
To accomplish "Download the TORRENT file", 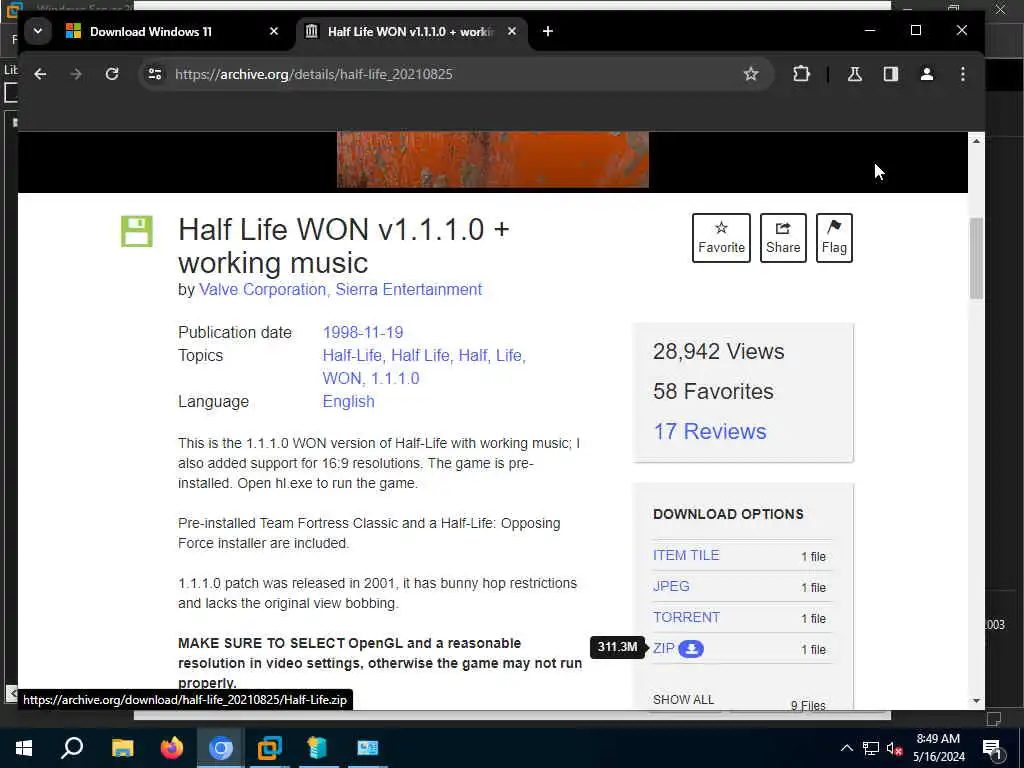I will click(686, 617).
